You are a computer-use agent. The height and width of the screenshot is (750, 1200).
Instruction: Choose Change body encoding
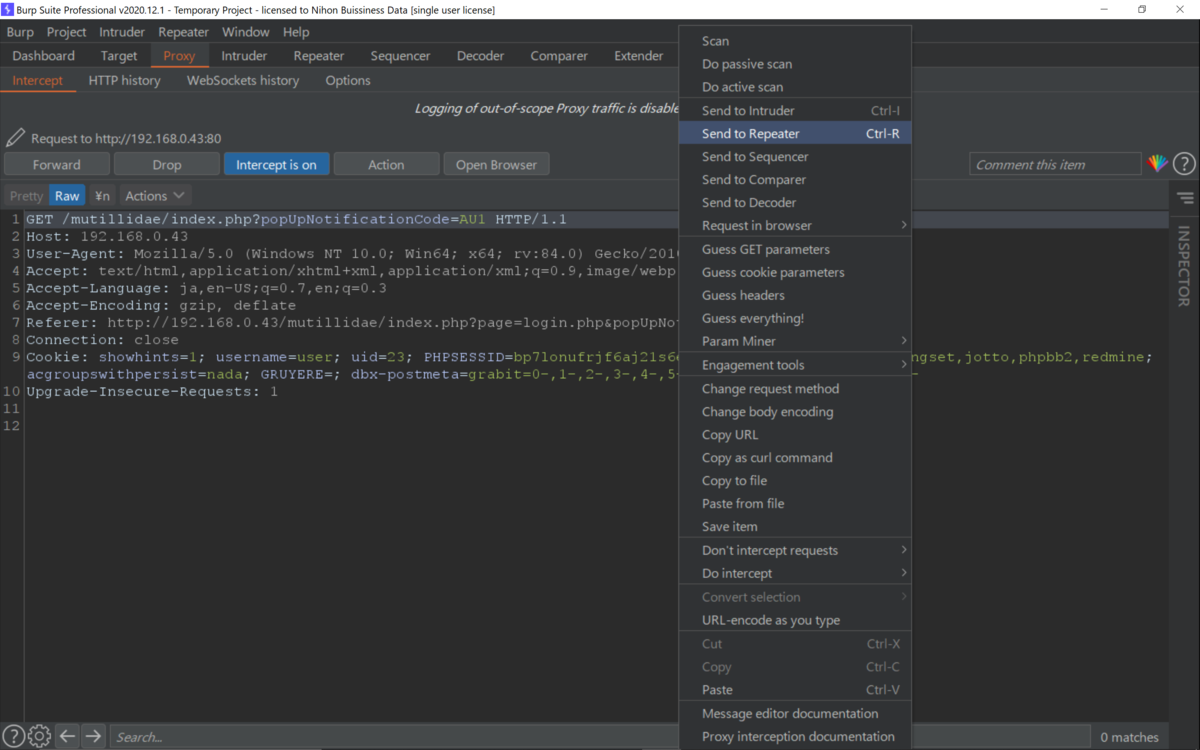pos(795,411)
